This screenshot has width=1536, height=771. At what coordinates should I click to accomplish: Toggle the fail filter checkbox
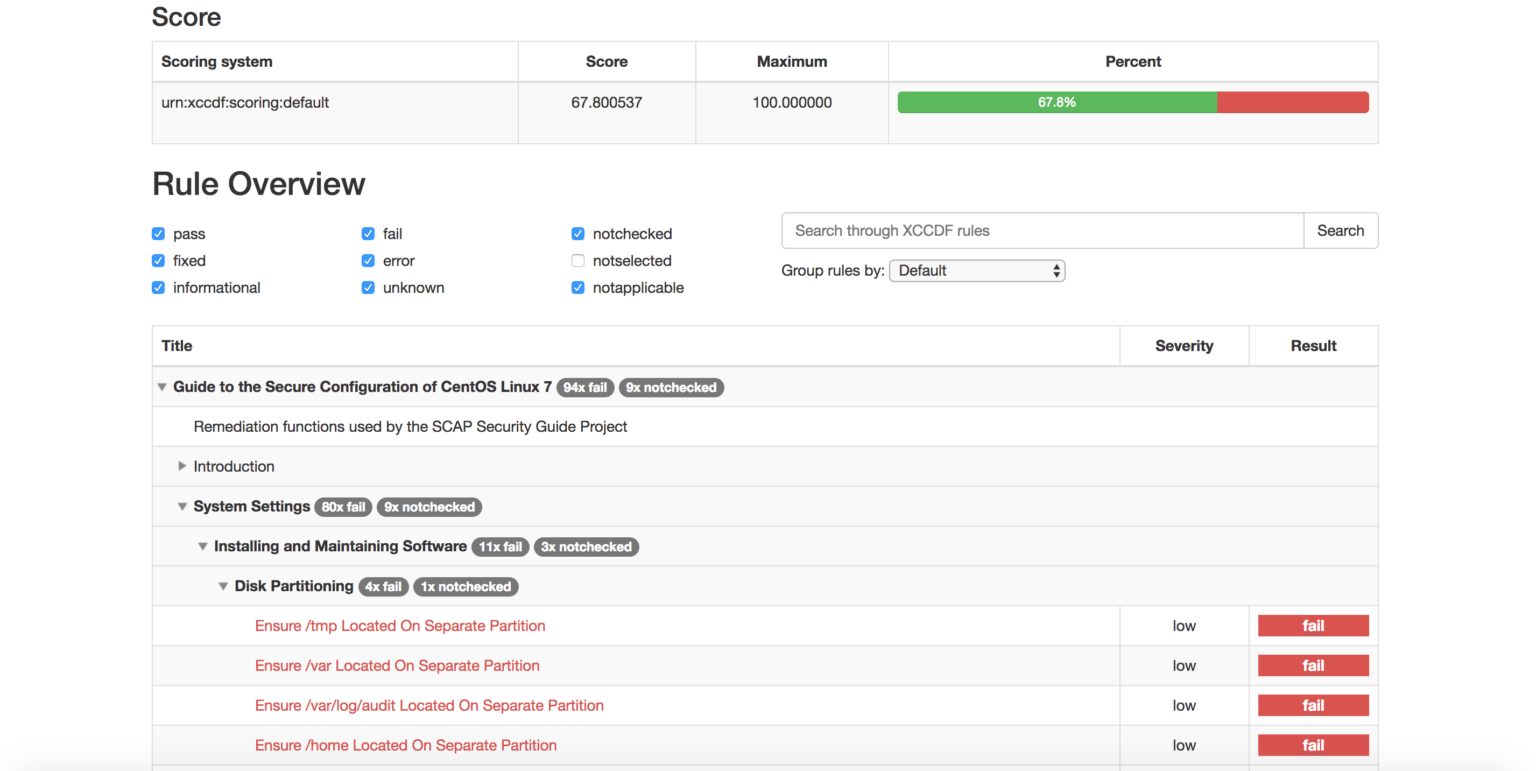coord(368,234)
